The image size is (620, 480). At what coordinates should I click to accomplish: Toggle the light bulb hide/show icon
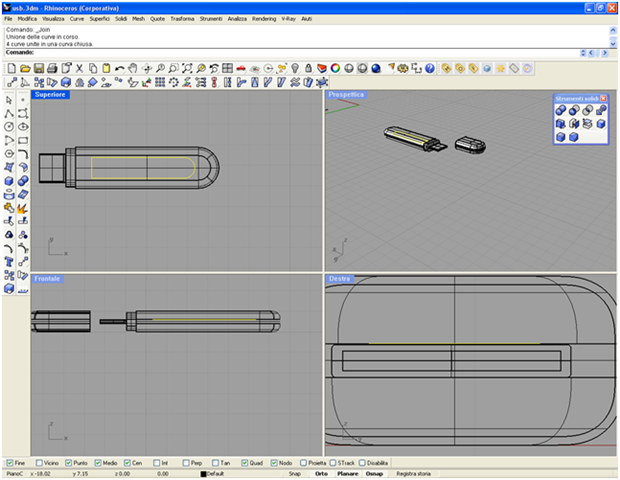(295, 68)
